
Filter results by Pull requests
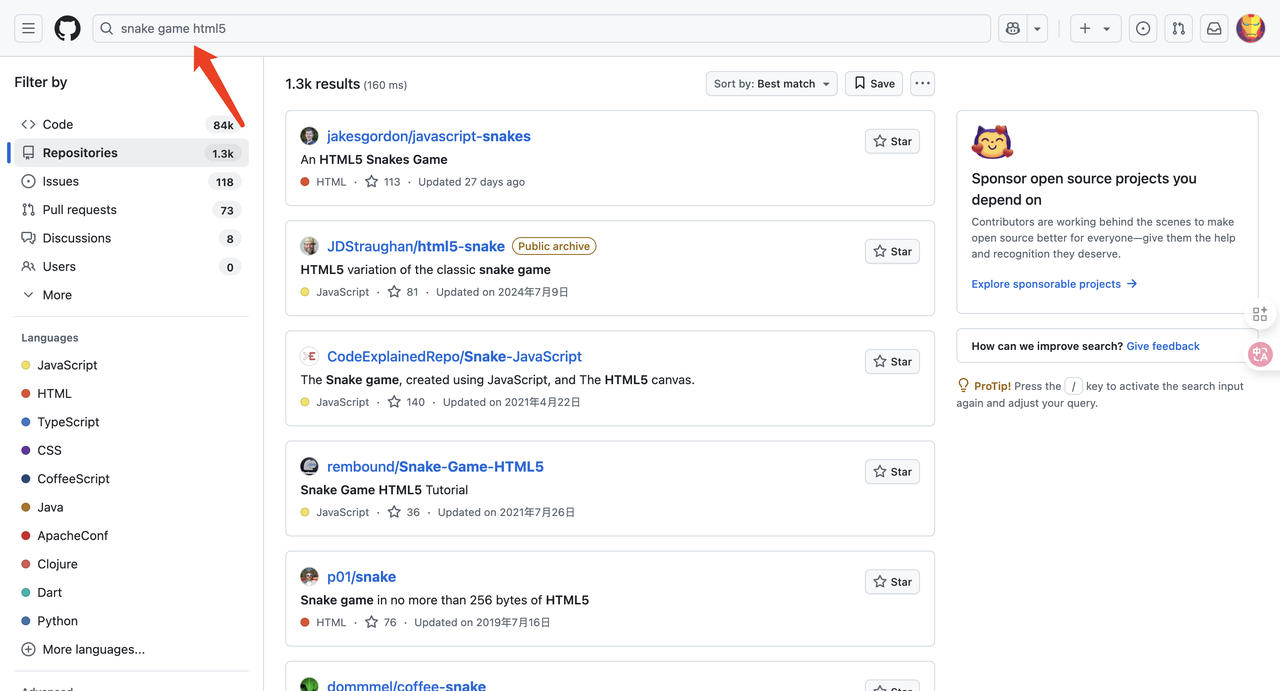coord(79,210)
